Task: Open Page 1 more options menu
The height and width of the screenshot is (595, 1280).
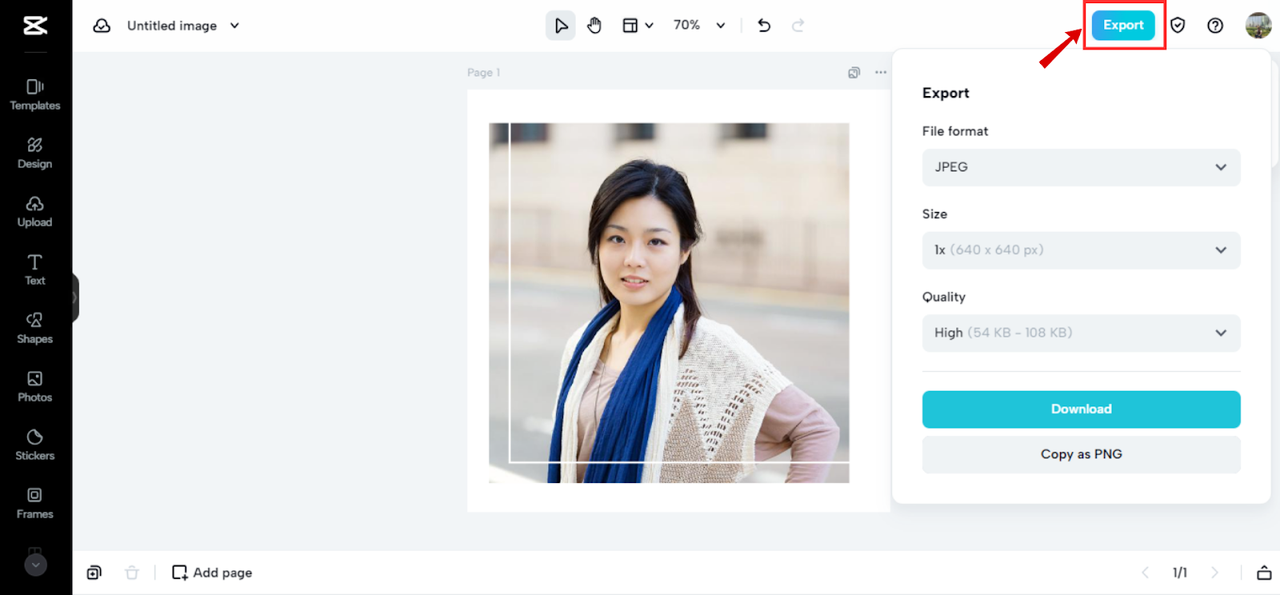Action: (x=881, y=72)
